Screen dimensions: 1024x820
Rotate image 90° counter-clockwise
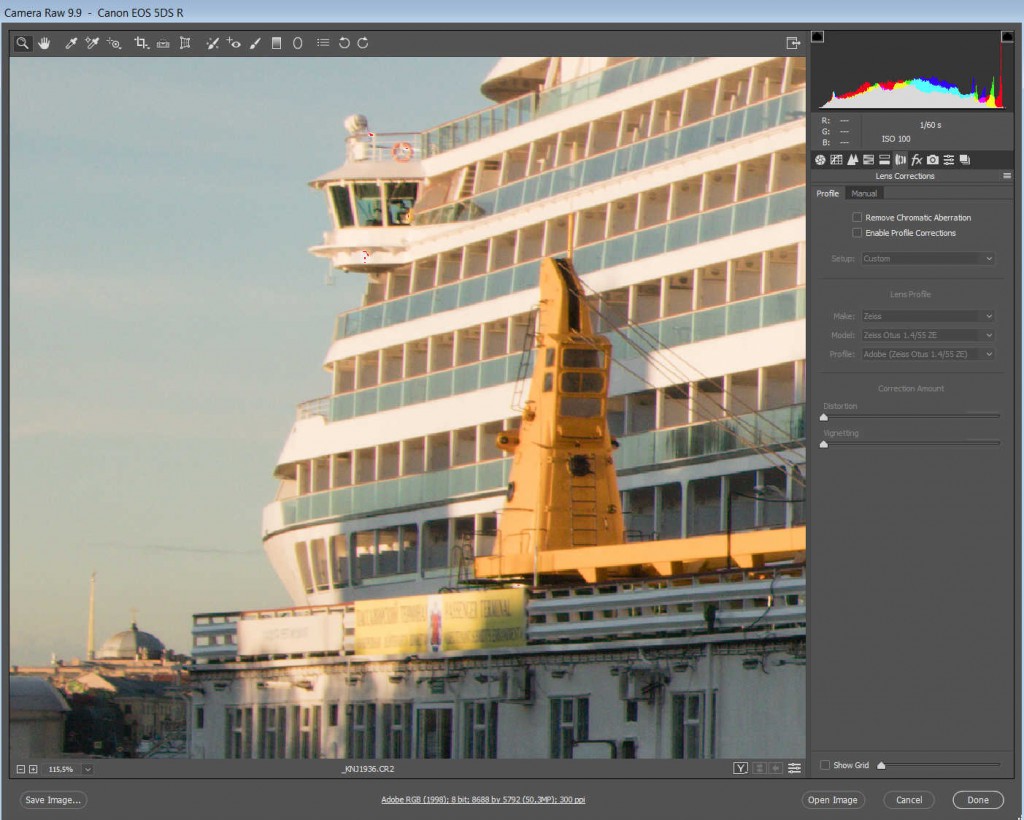(x=344, y=43)
